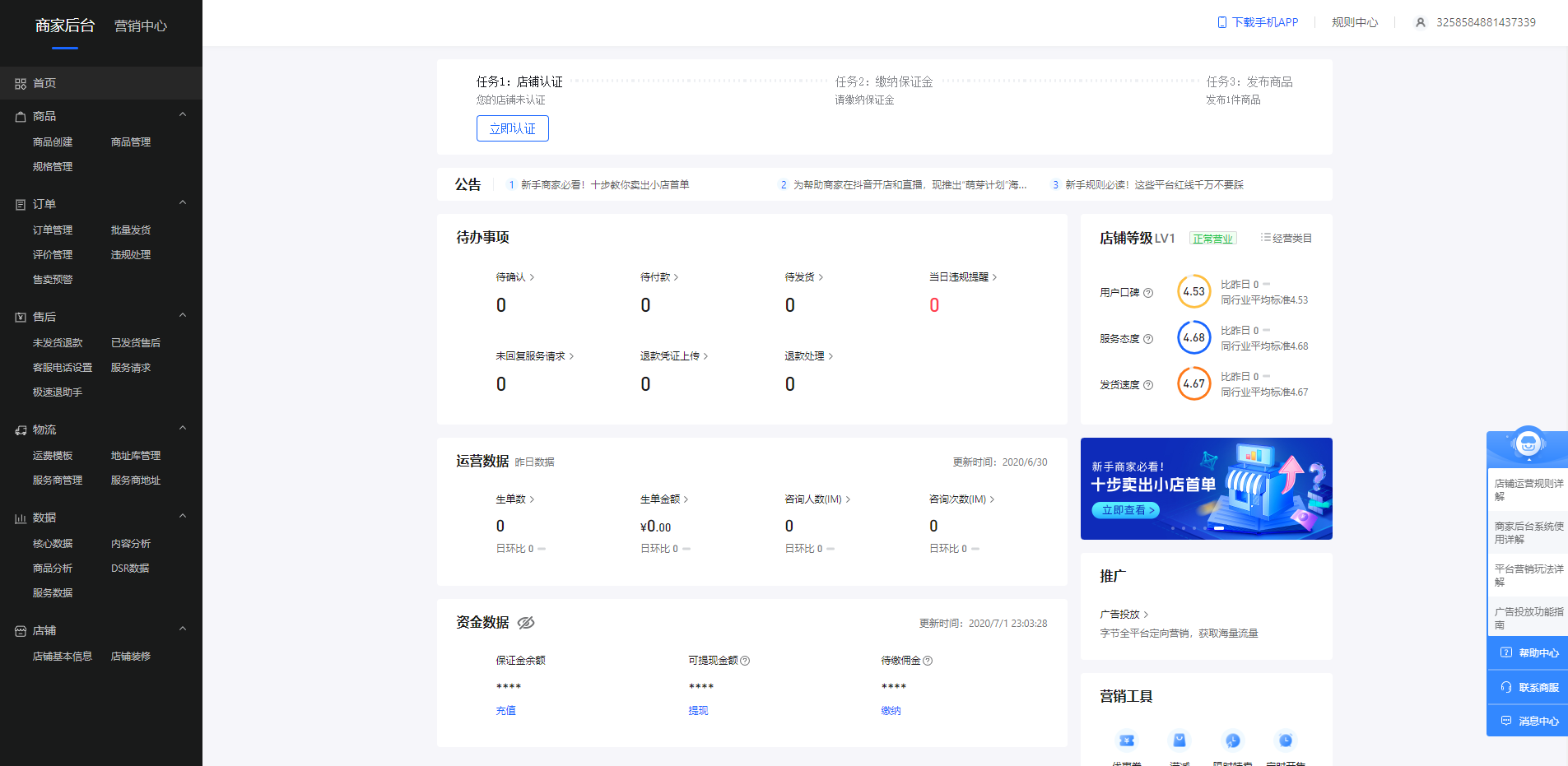Screen dimensions: 1568x766
Task: Collapse the 数据 sidebar section
Action: 183,517
